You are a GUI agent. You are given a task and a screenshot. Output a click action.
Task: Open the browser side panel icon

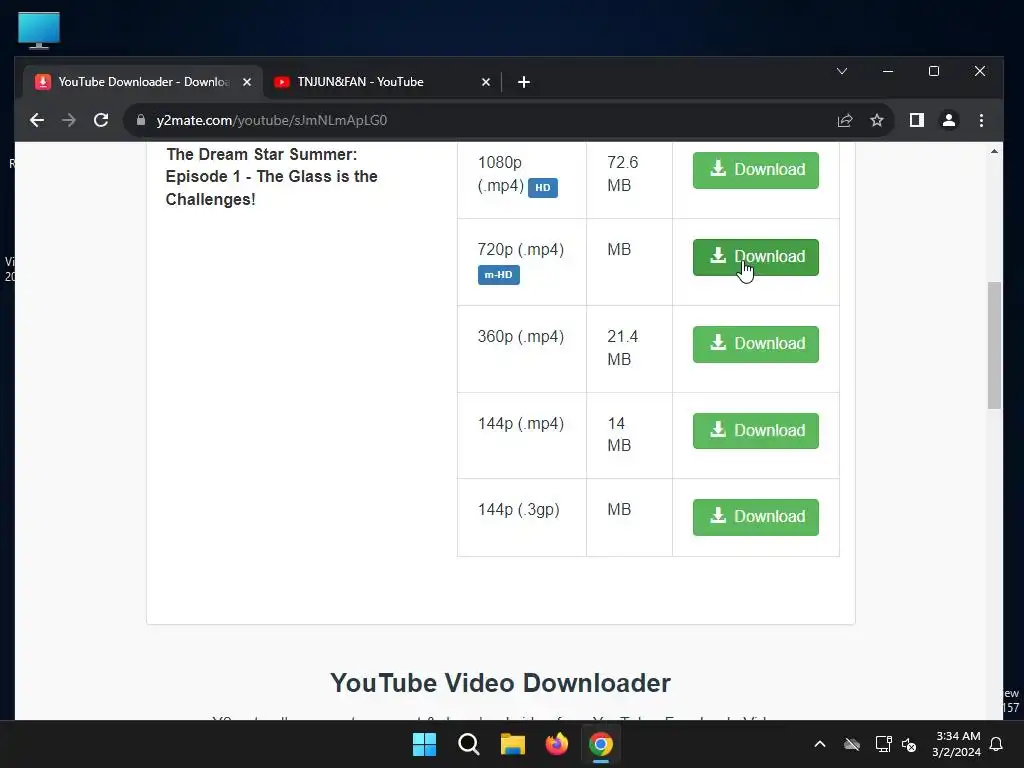[x=917, y=120]
